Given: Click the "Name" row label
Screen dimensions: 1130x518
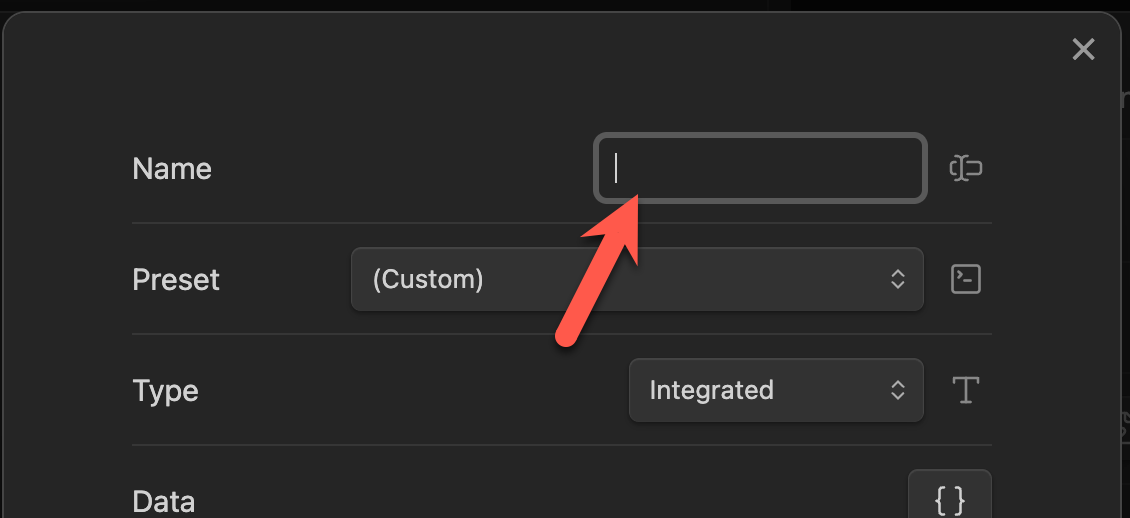Looking at the screenshot, I should point(172,169).
